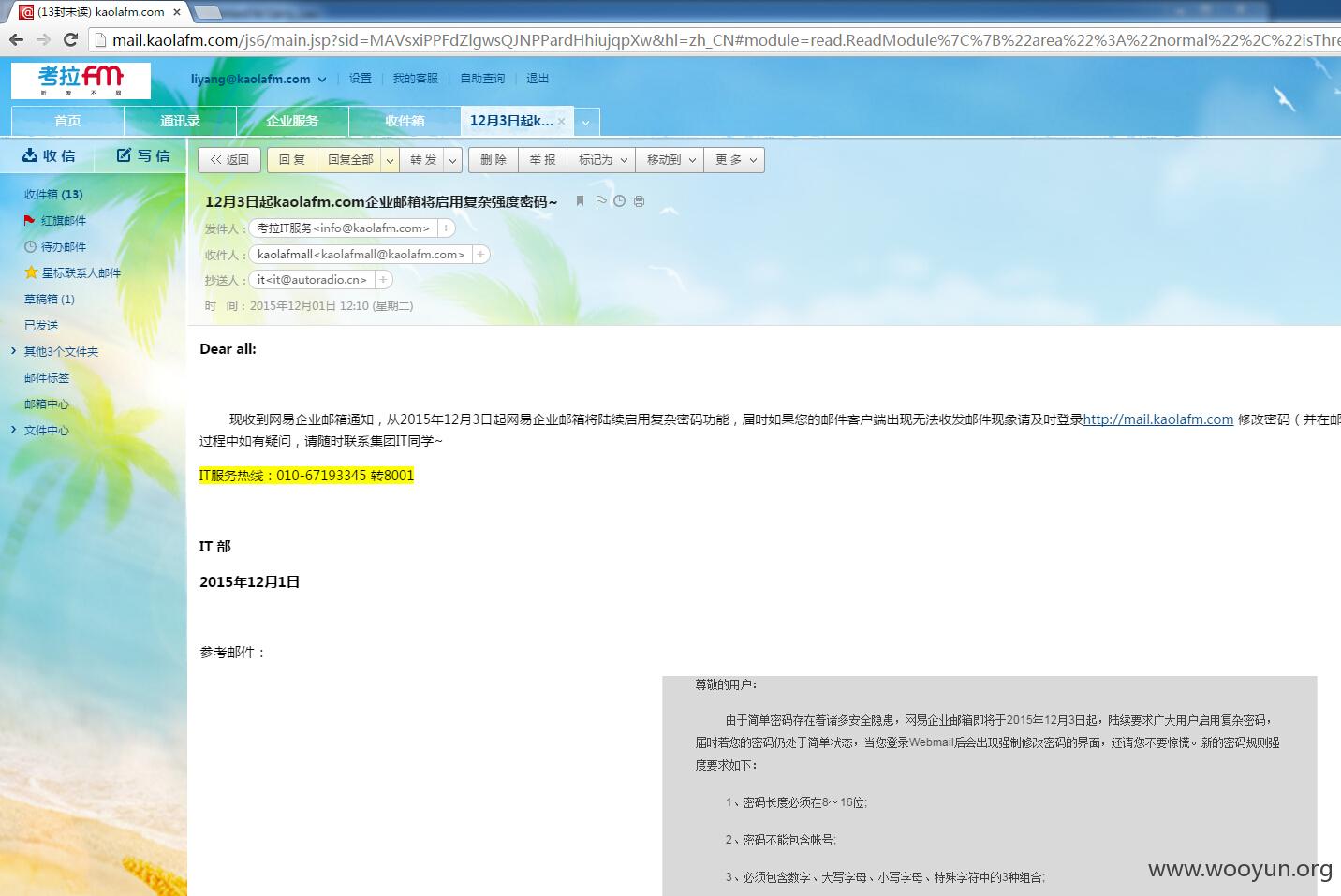This screenshot has height=896, width=1341.
Task: Open 设置 settings link
Action: click(361, 79)
